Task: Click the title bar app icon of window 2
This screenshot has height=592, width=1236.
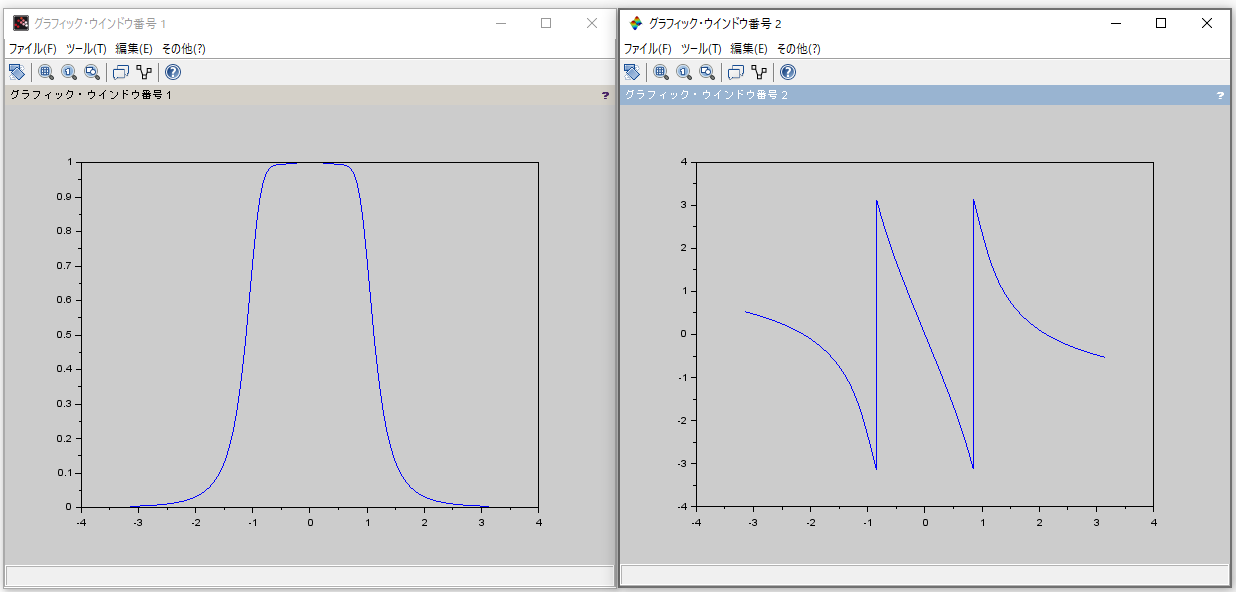Action: coord(636,23)
